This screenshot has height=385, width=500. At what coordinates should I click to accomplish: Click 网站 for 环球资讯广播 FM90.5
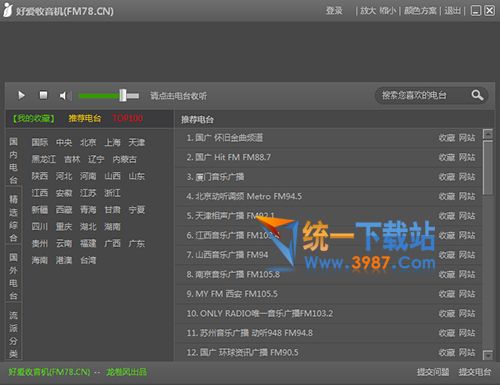coord(467,352)
